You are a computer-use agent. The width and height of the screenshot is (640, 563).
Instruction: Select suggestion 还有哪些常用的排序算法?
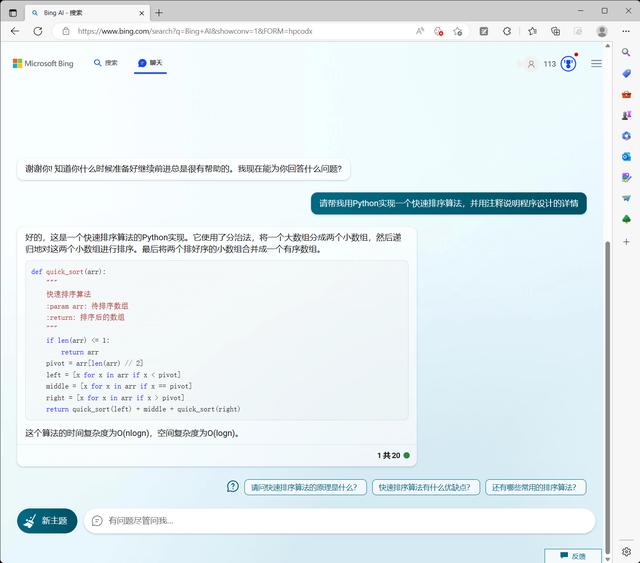535,488
